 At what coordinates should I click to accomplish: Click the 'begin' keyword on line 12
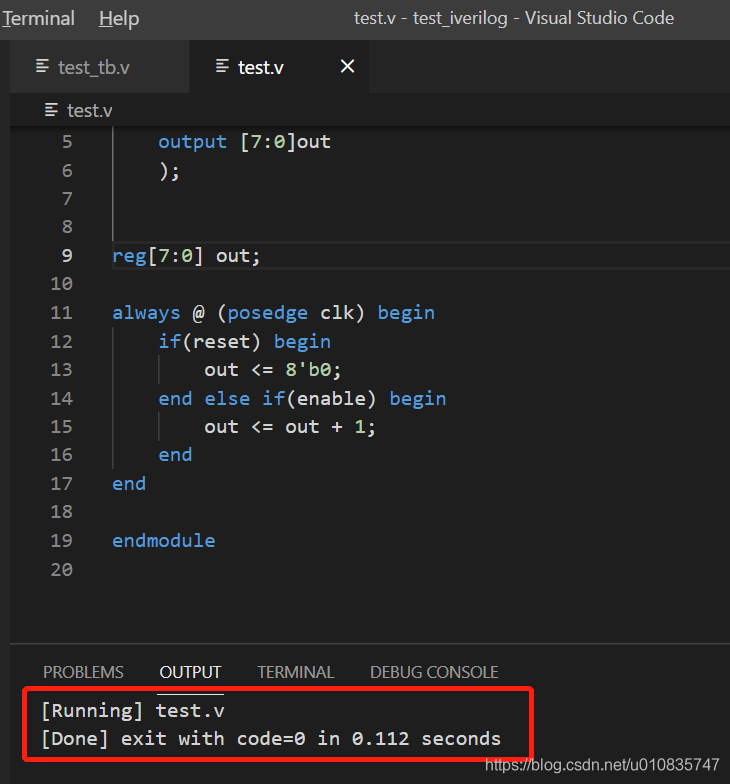pyautogui.click(x=302, y=342)
